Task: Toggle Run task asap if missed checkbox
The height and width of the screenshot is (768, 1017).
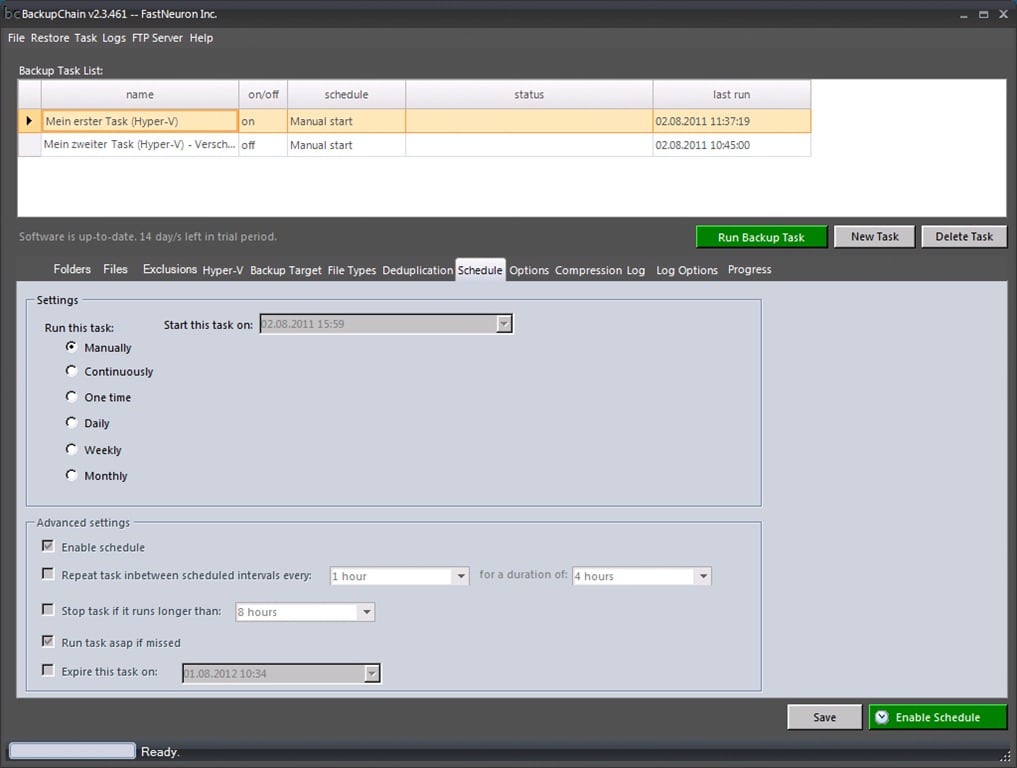Action: tap(47, 641)
